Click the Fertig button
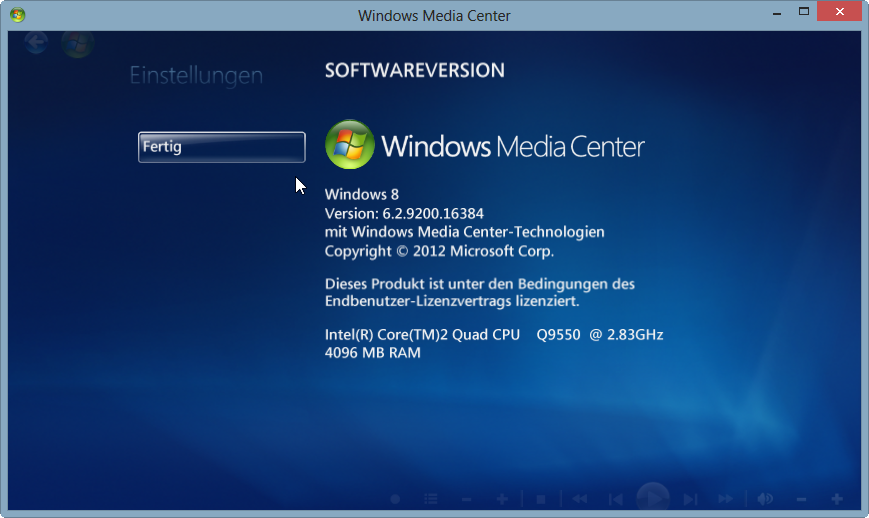 tap(222, 147)
